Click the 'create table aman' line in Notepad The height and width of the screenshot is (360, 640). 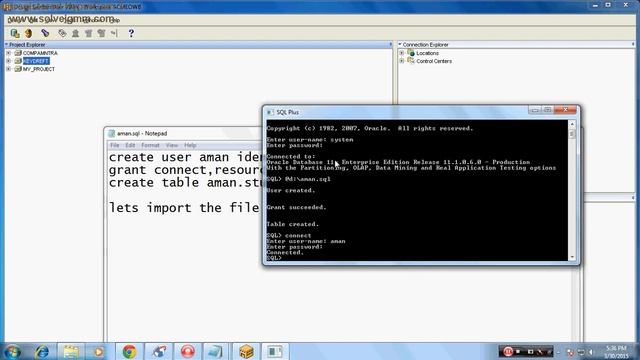(185, 183)
